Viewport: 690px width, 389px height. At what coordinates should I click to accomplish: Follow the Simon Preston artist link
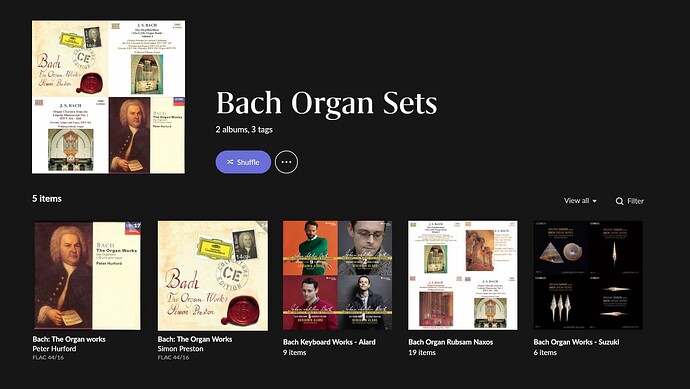tap(180, 349)
